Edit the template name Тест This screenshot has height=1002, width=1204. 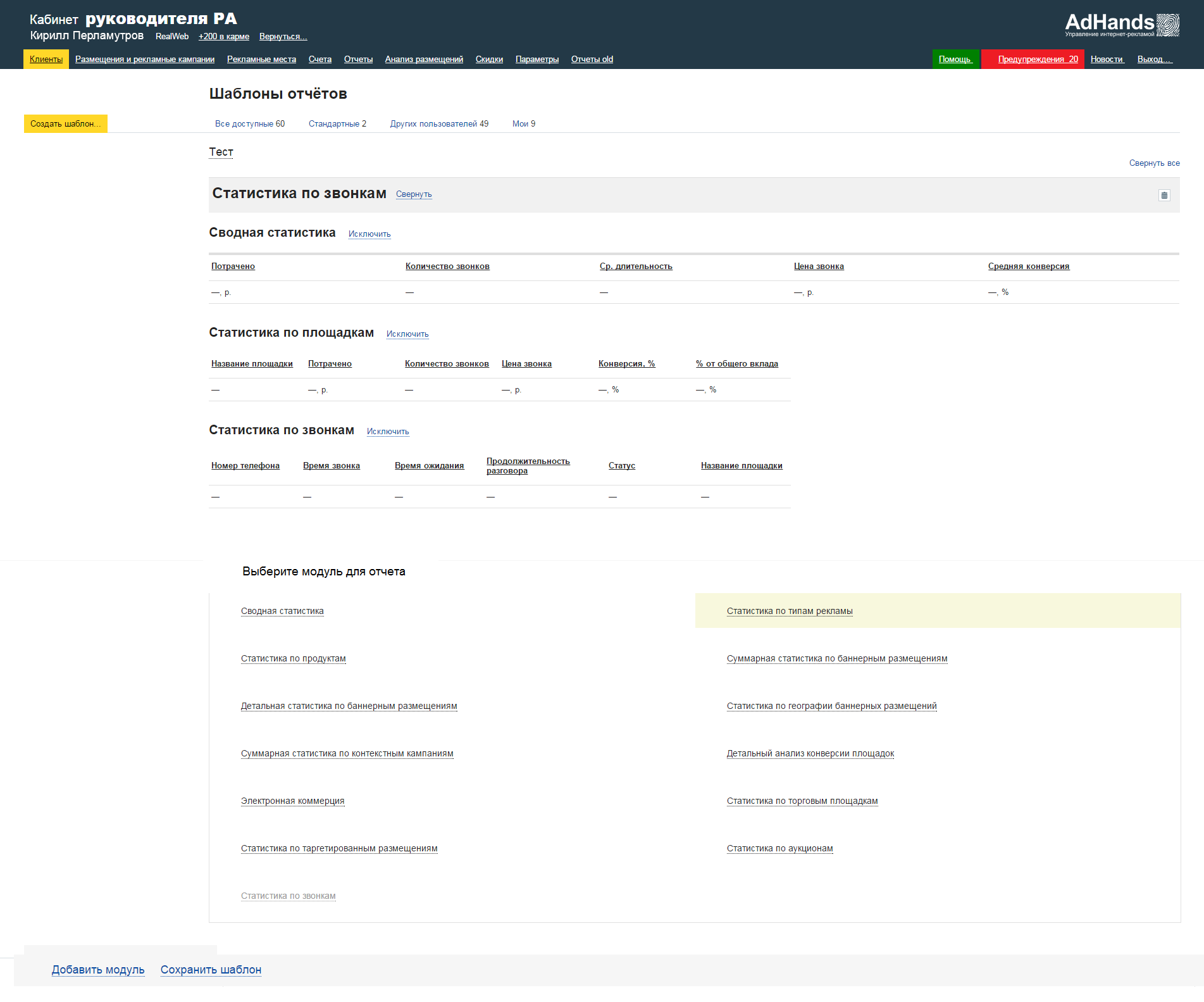[221, 152]
